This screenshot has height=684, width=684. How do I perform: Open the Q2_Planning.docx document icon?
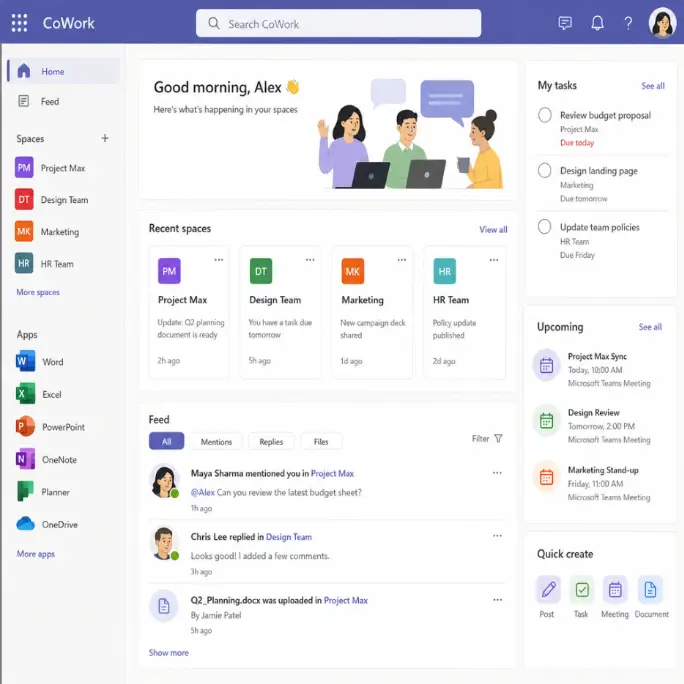tap(164, 606)
